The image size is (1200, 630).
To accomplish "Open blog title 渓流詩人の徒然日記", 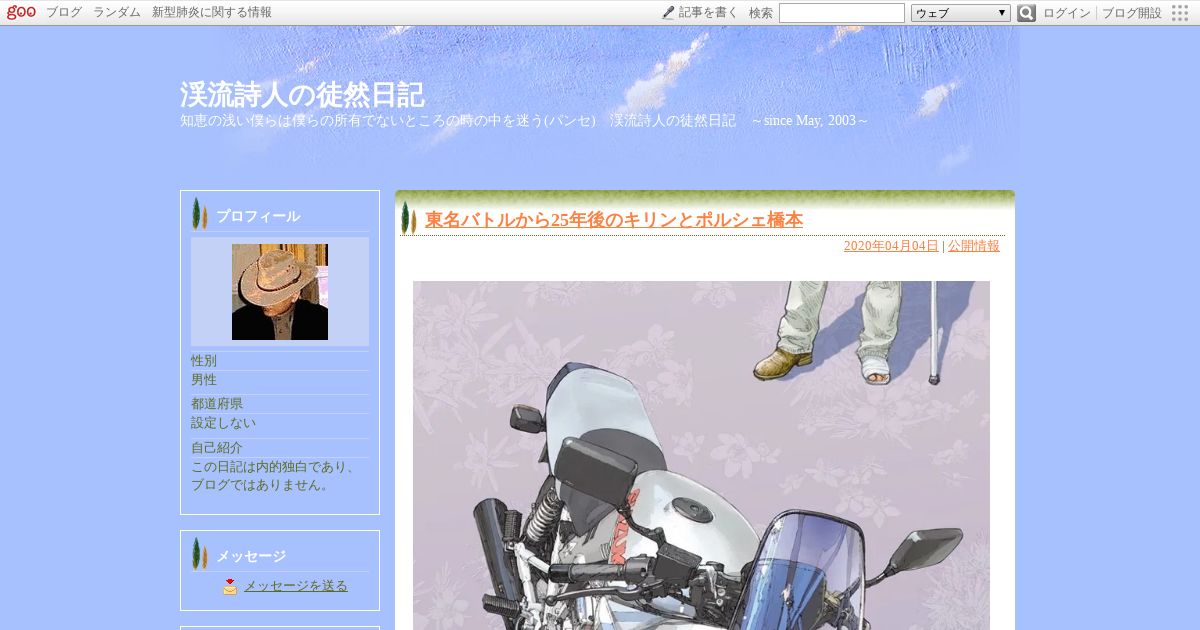I will [302, 95].
